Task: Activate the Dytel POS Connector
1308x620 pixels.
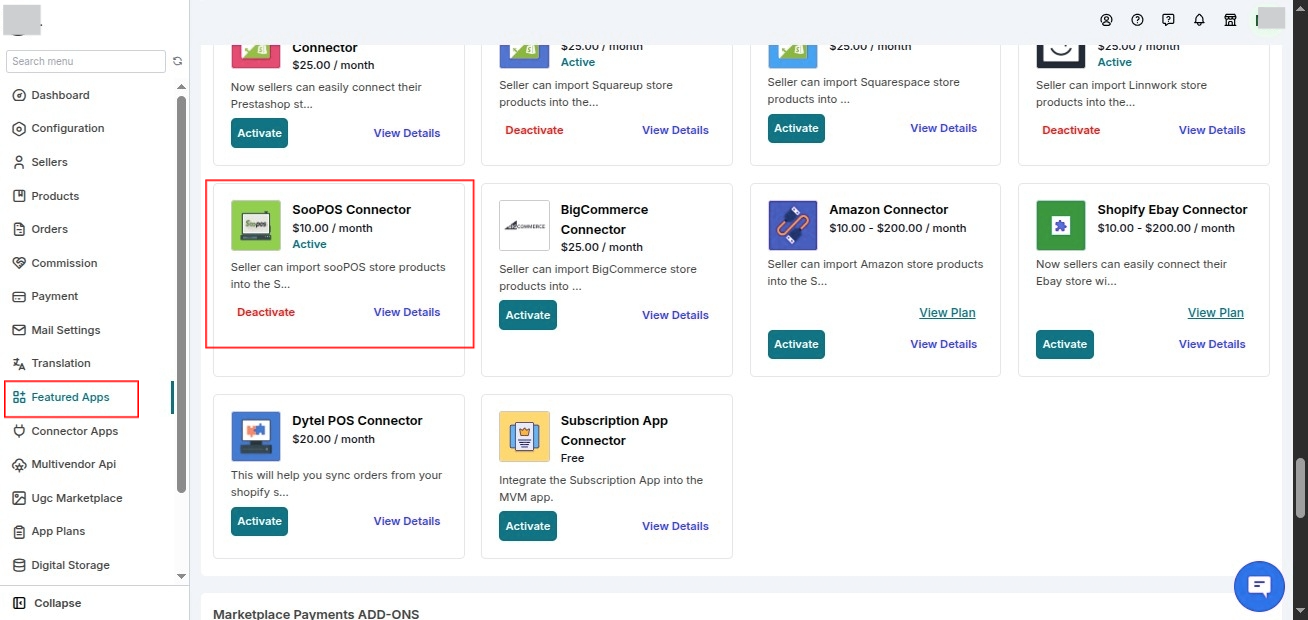Action: [260, 521]
